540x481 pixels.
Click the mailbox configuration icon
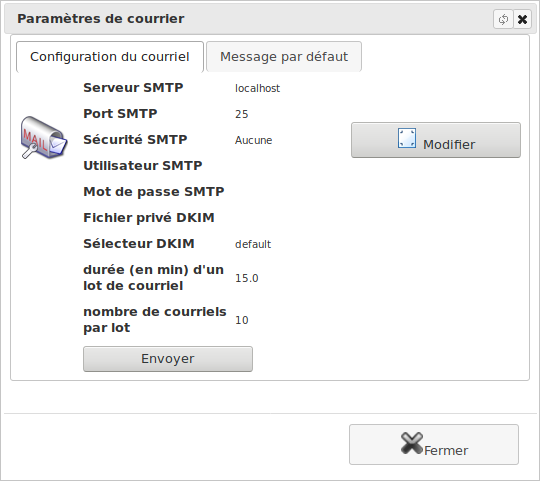tap(44, 137)
